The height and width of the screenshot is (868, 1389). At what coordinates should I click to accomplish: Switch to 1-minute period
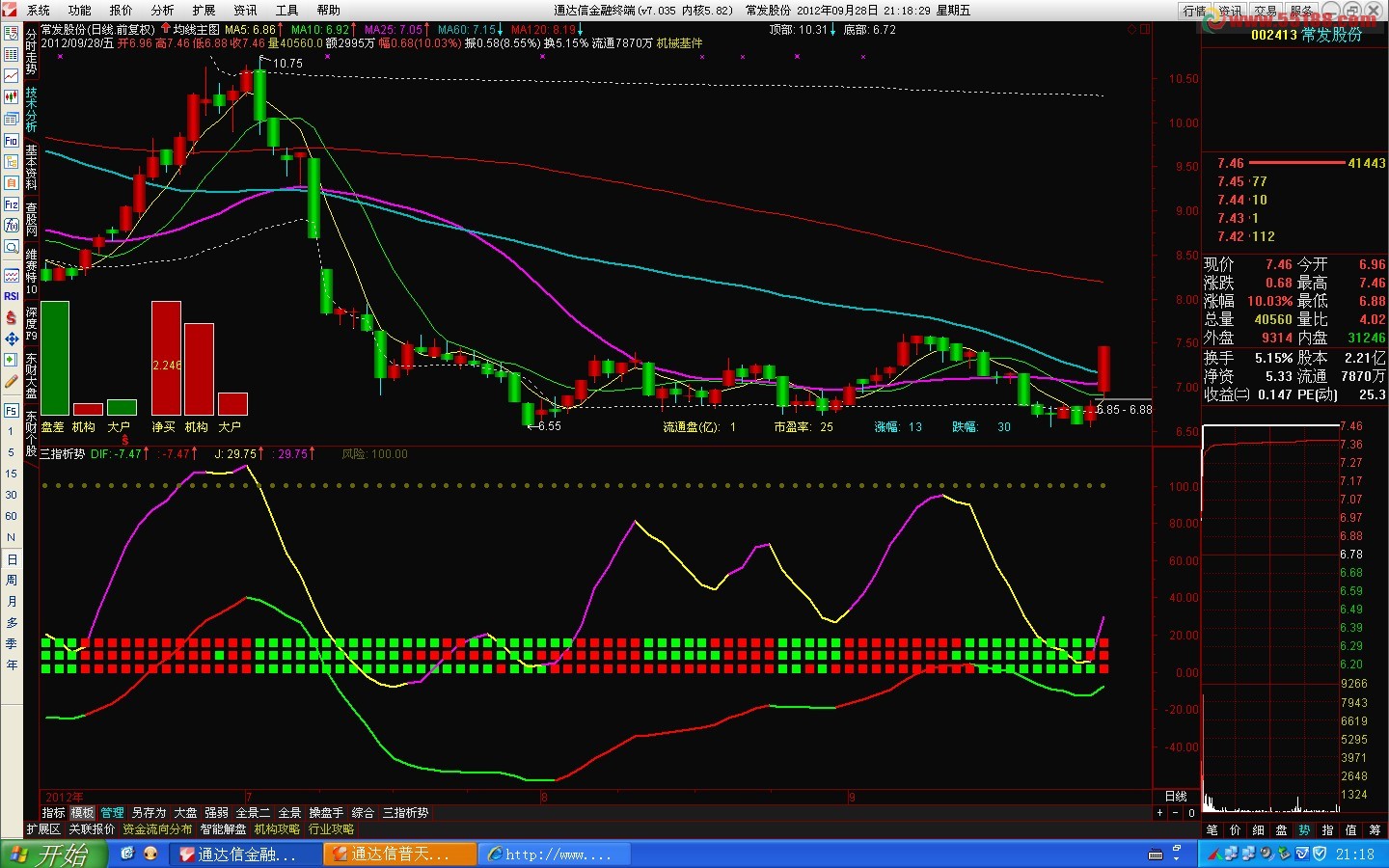(x=12, y=431)
